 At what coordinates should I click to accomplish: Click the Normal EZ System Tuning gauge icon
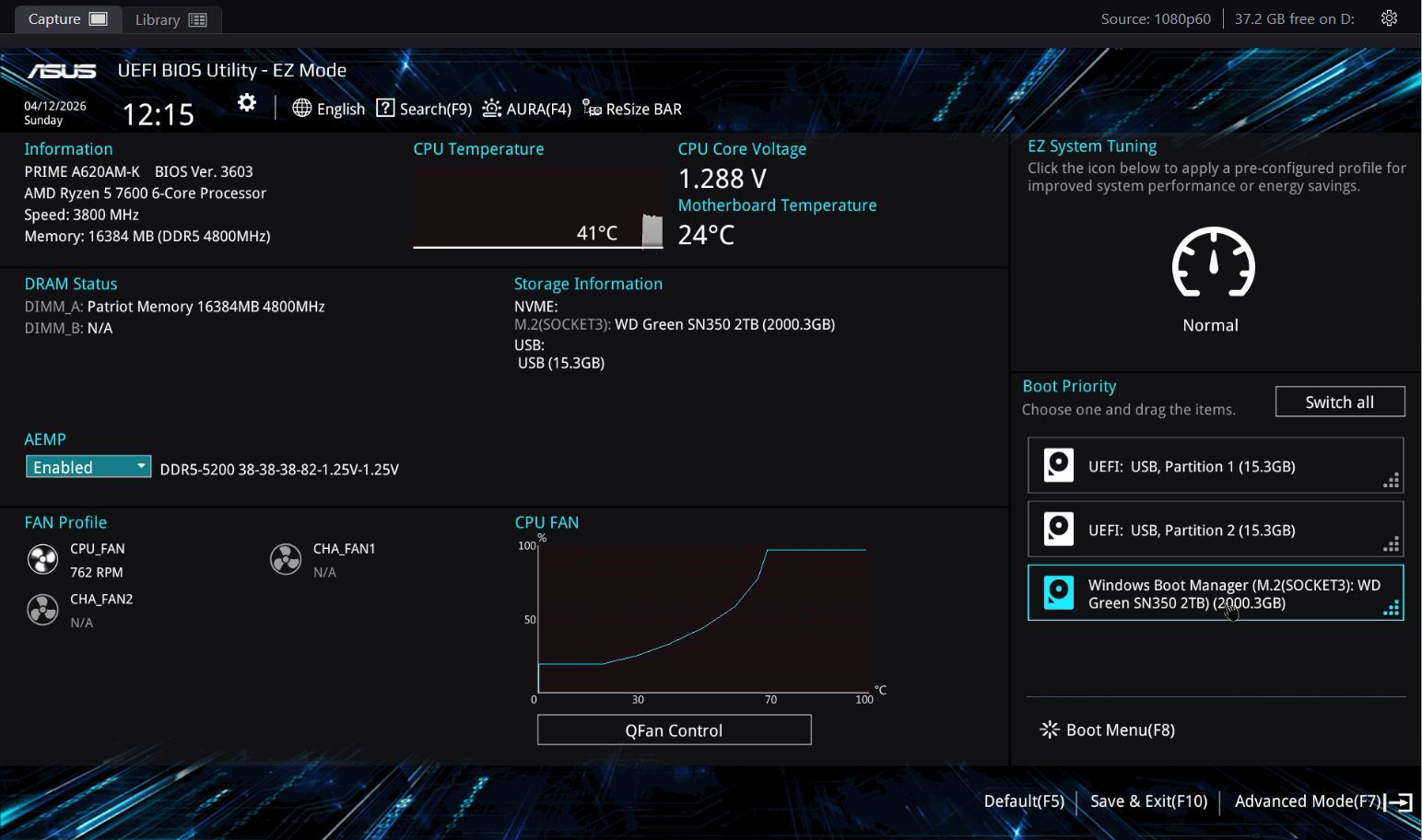[x=1213, y=263]
